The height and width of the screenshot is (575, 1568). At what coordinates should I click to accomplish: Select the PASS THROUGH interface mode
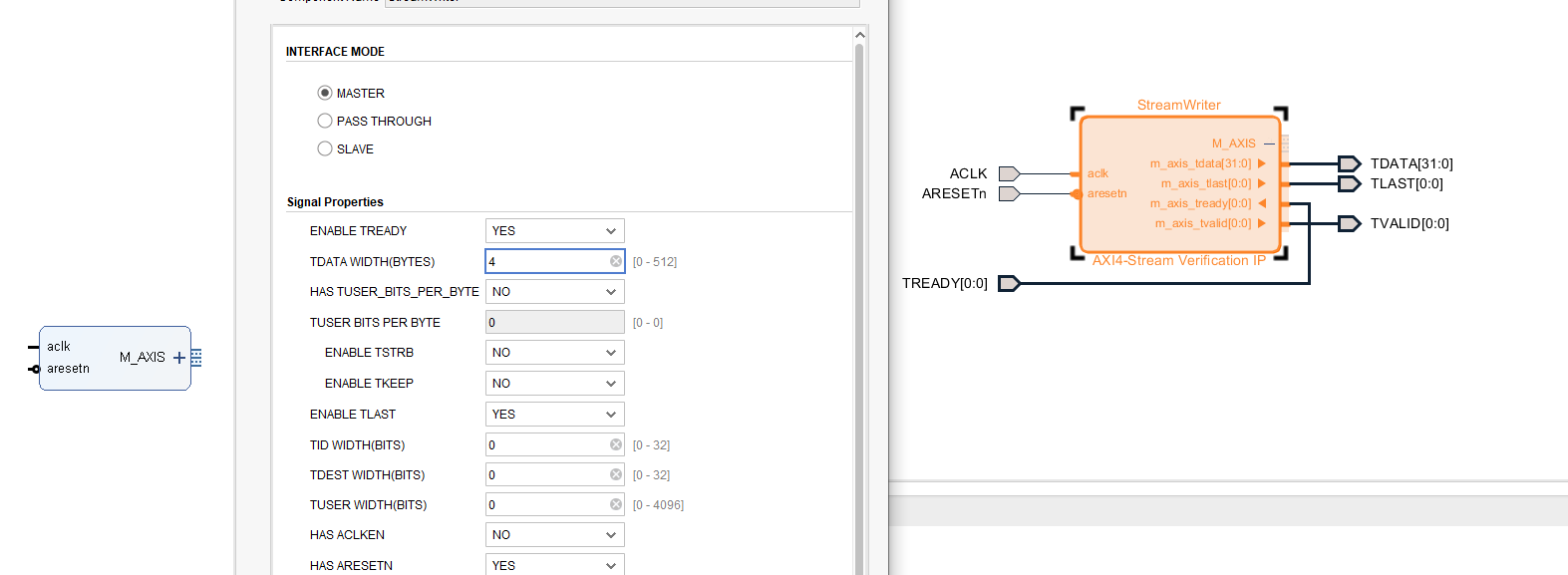tap(325, 121)
